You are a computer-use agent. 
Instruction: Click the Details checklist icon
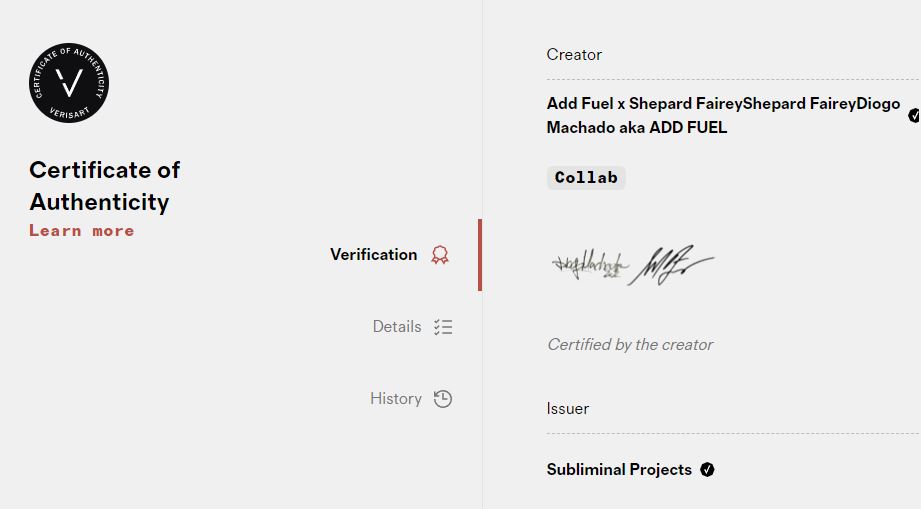[443, 327]
